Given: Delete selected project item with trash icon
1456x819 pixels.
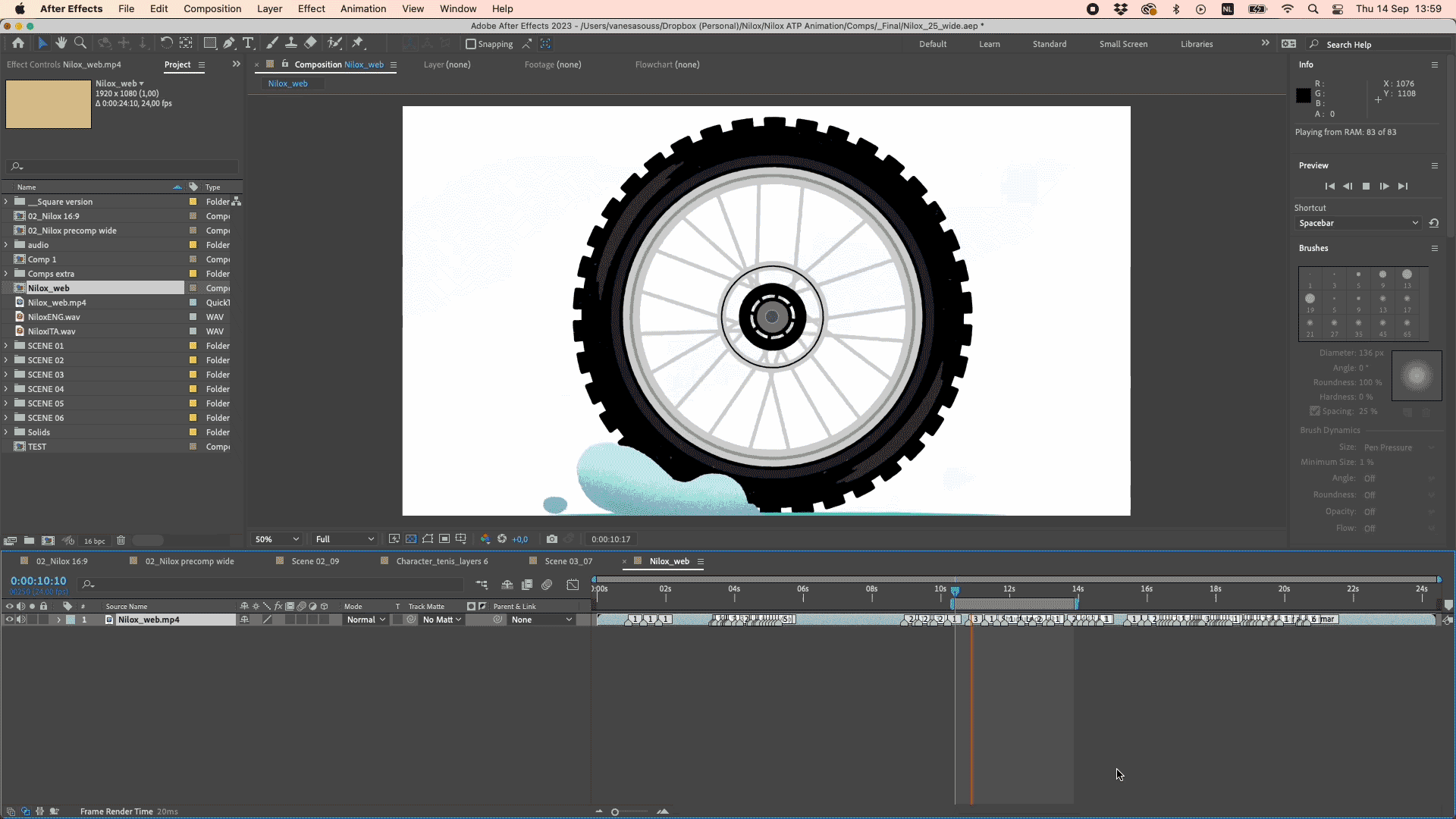Looking at the screenshot, I should pyautogui.click(x=121, y=541).
